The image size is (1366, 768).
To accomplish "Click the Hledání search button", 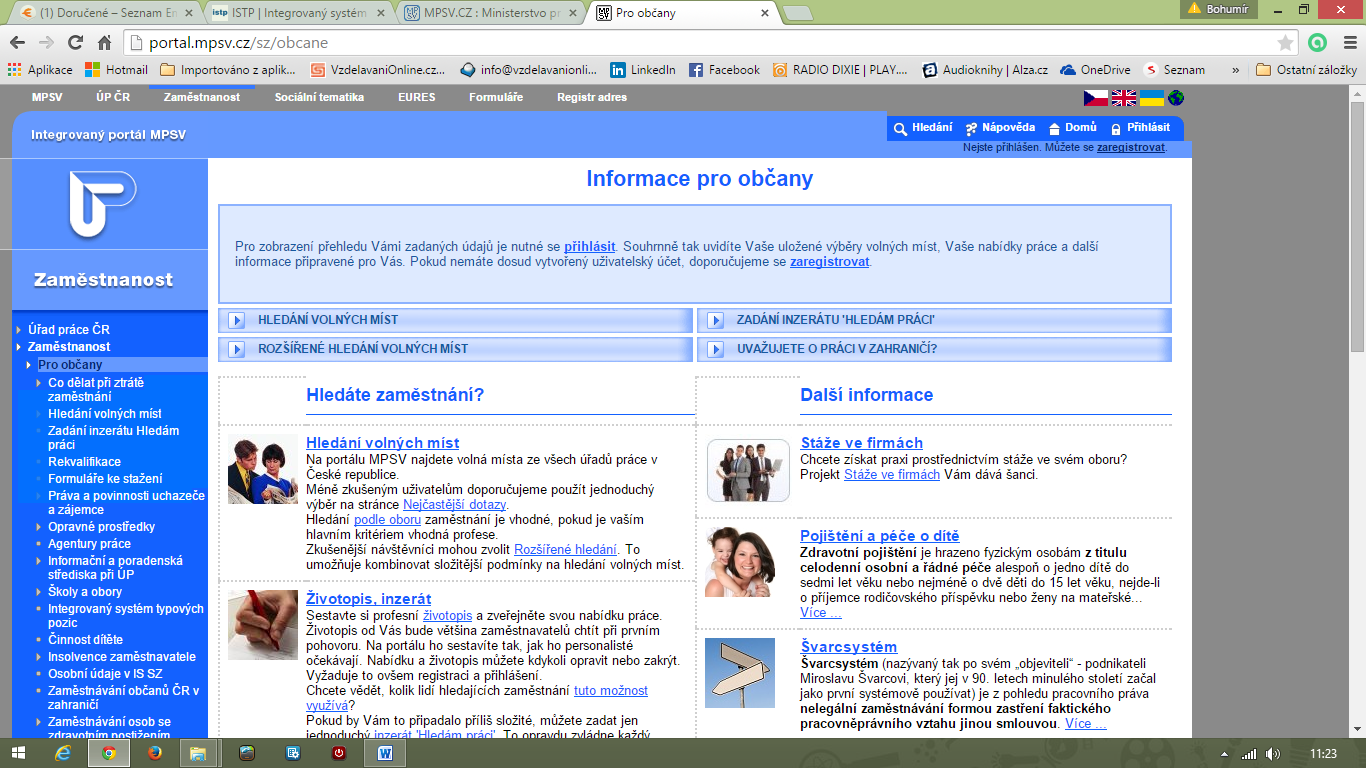I will 923,128.
